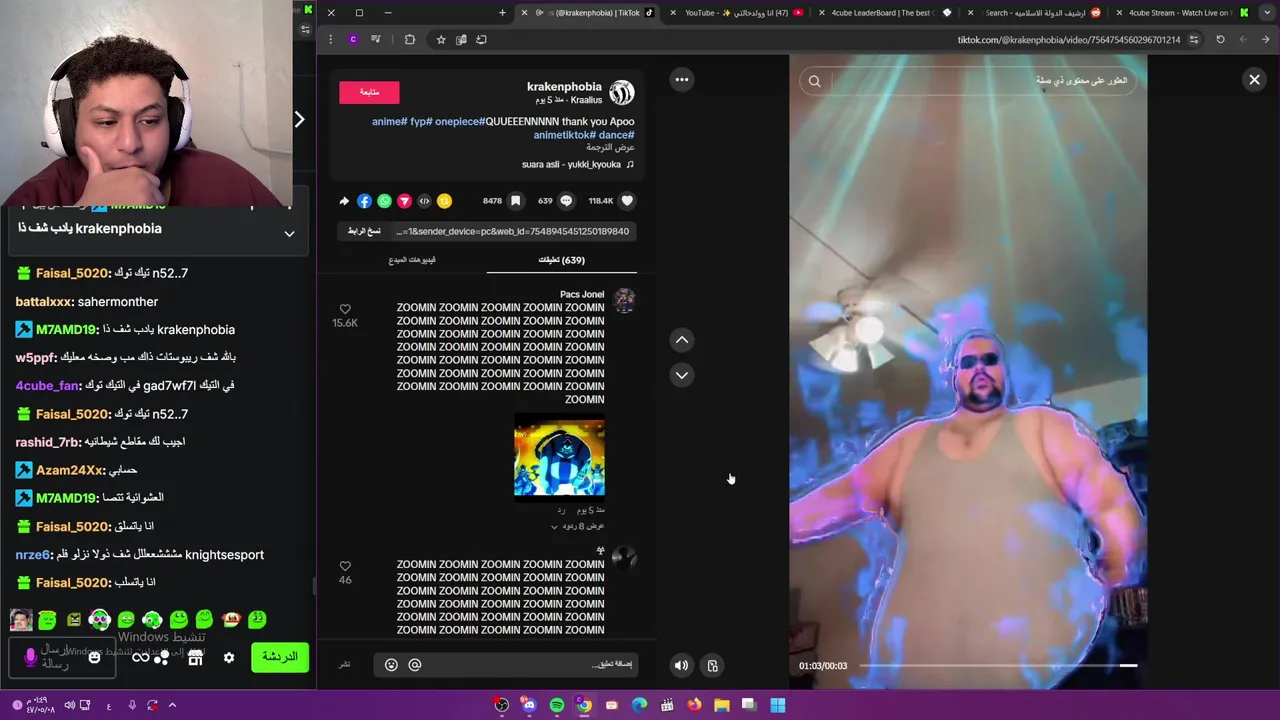The height and width of the screenshot is (720, 1280).
Task: Expand the stream panel with right arrow
Action: coord(299,120)
